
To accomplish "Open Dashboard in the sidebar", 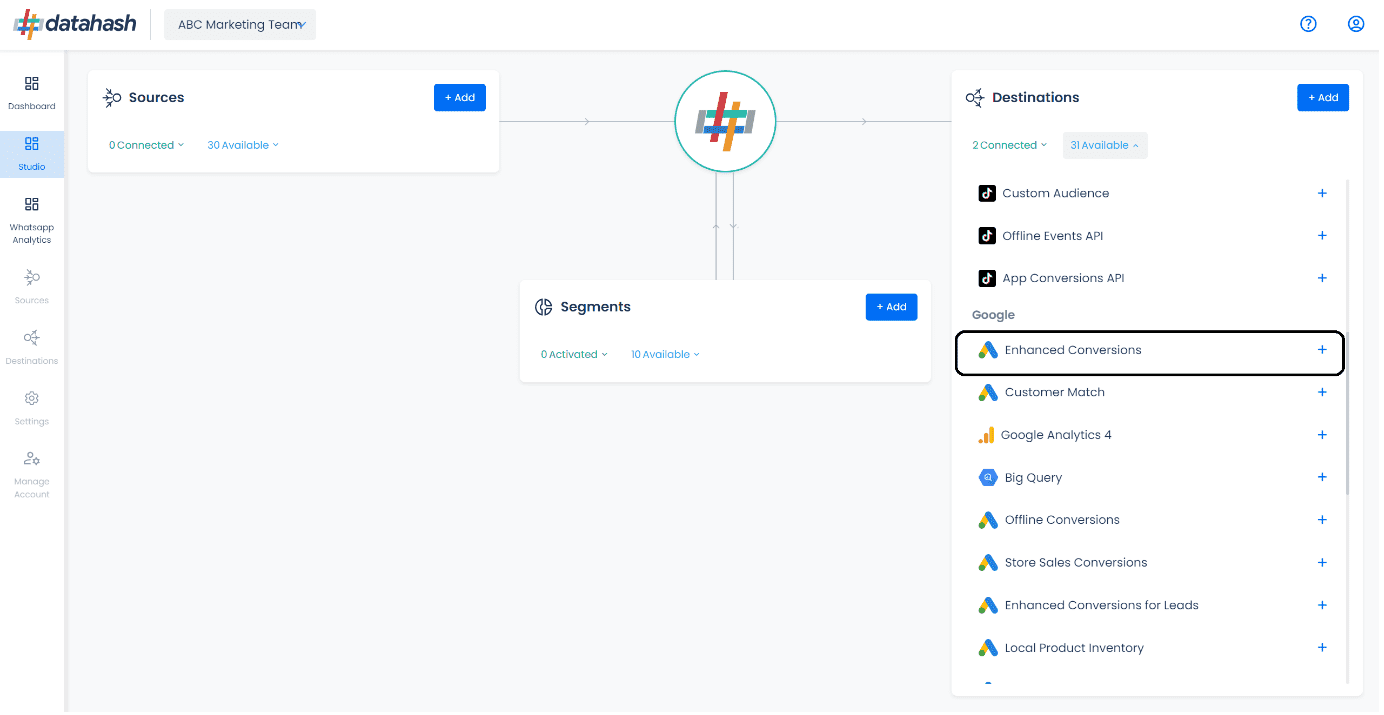I will point(32,93).
